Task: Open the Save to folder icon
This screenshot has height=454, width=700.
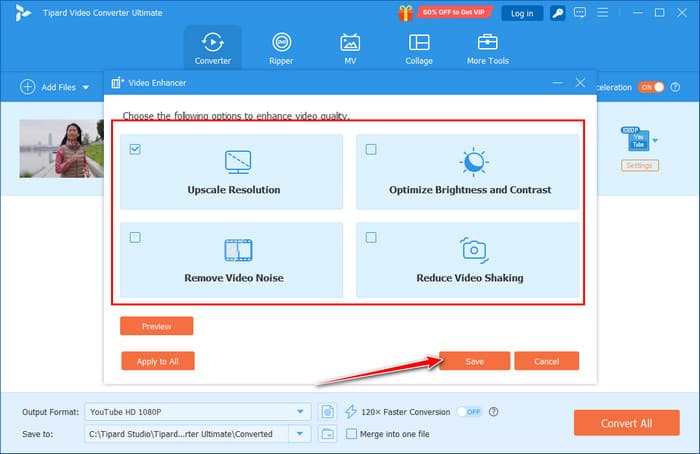Action: pos(327,433)
